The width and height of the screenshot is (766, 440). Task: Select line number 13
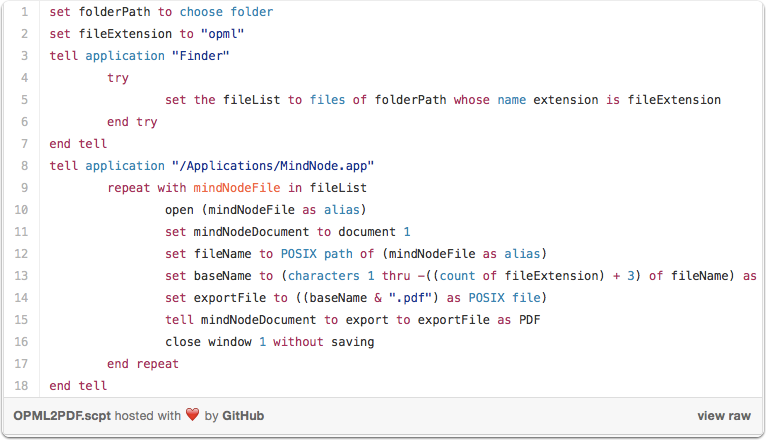coord(21,275)
